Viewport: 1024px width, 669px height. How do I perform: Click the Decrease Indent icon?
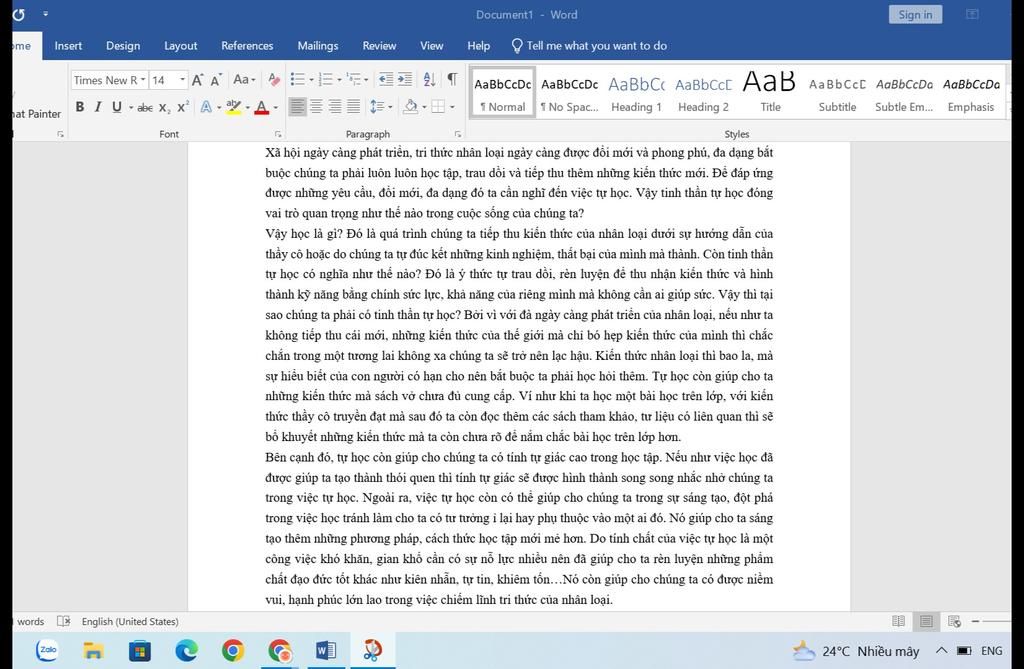[386, 79]
